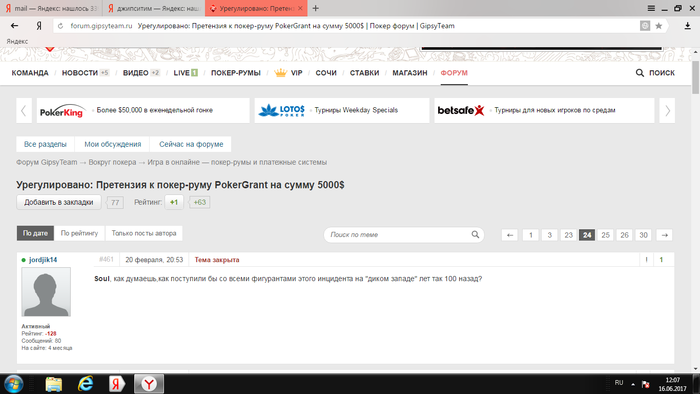The width and height of the screenshot is (700, 394).
Task: Switch to Yandex Browser taskbar icon
Action: (149, 384)
